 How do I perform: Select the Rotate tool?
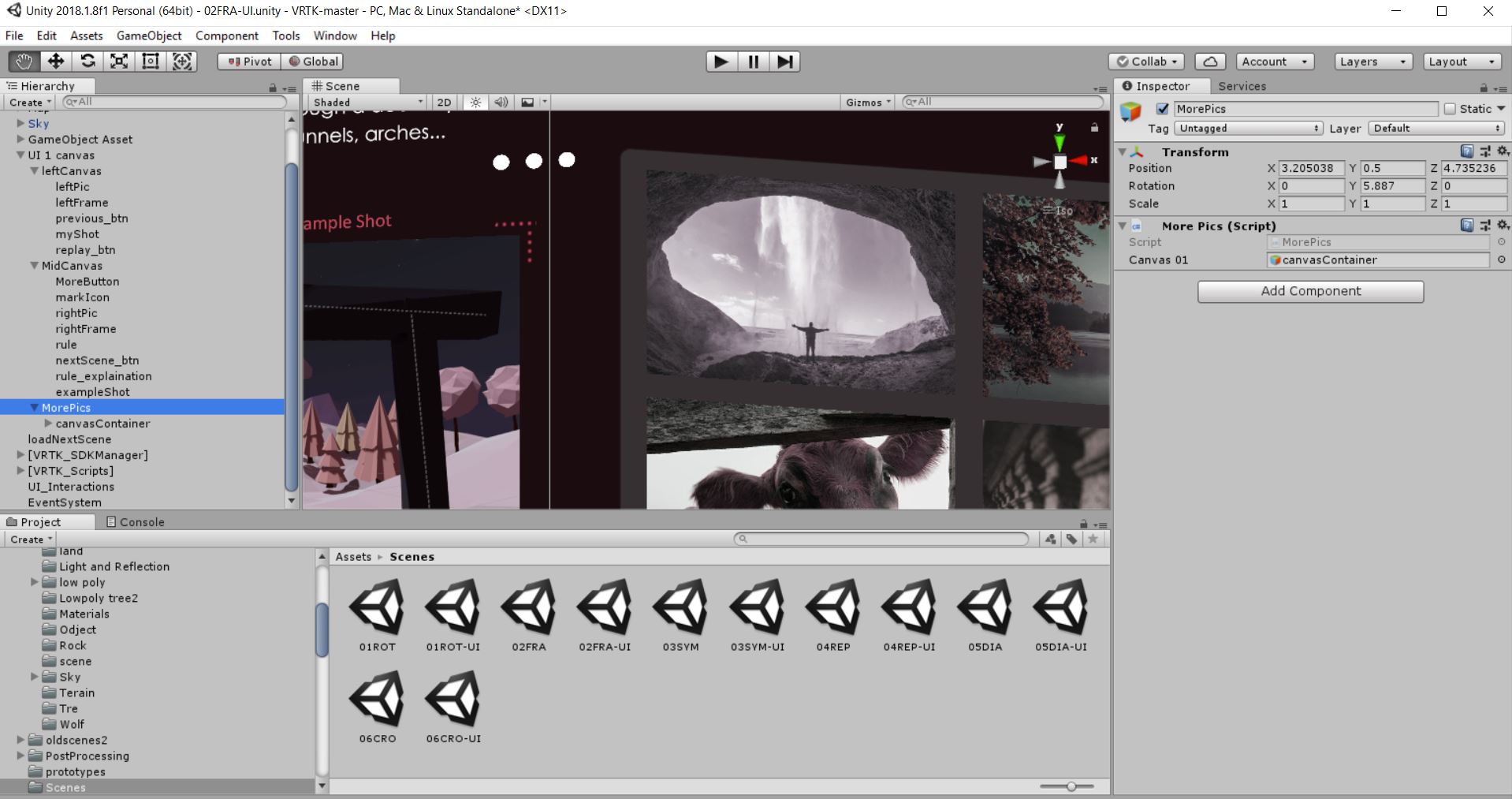tap(88, 62)
